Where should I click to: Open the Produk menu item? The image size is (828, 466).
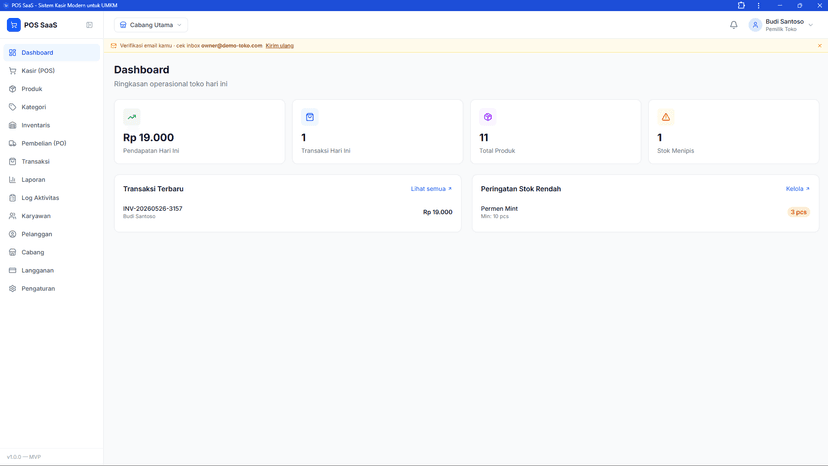[x=52, y=89]
